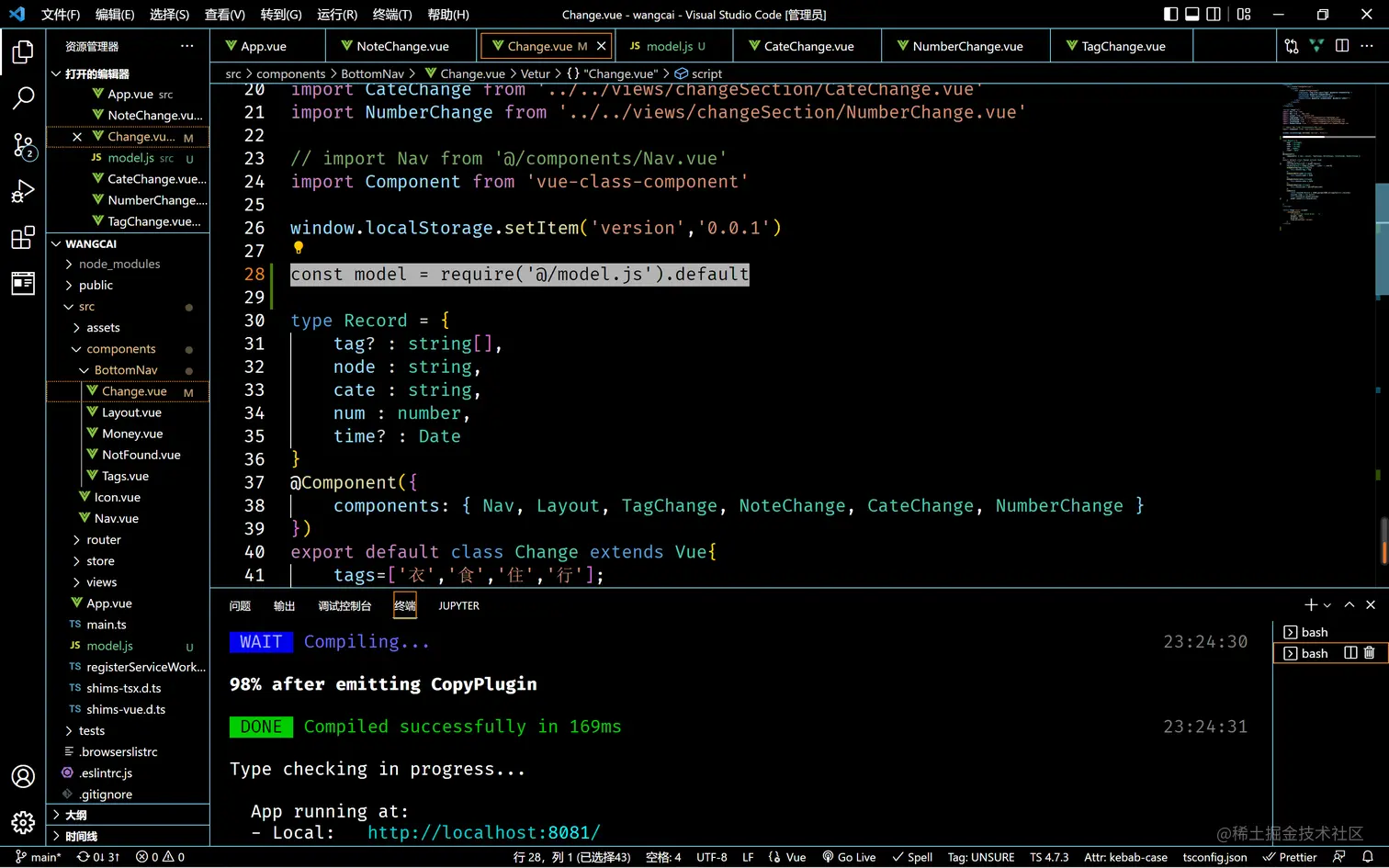
Task: Open the Run and Debug view
Action: coord(23,191)
